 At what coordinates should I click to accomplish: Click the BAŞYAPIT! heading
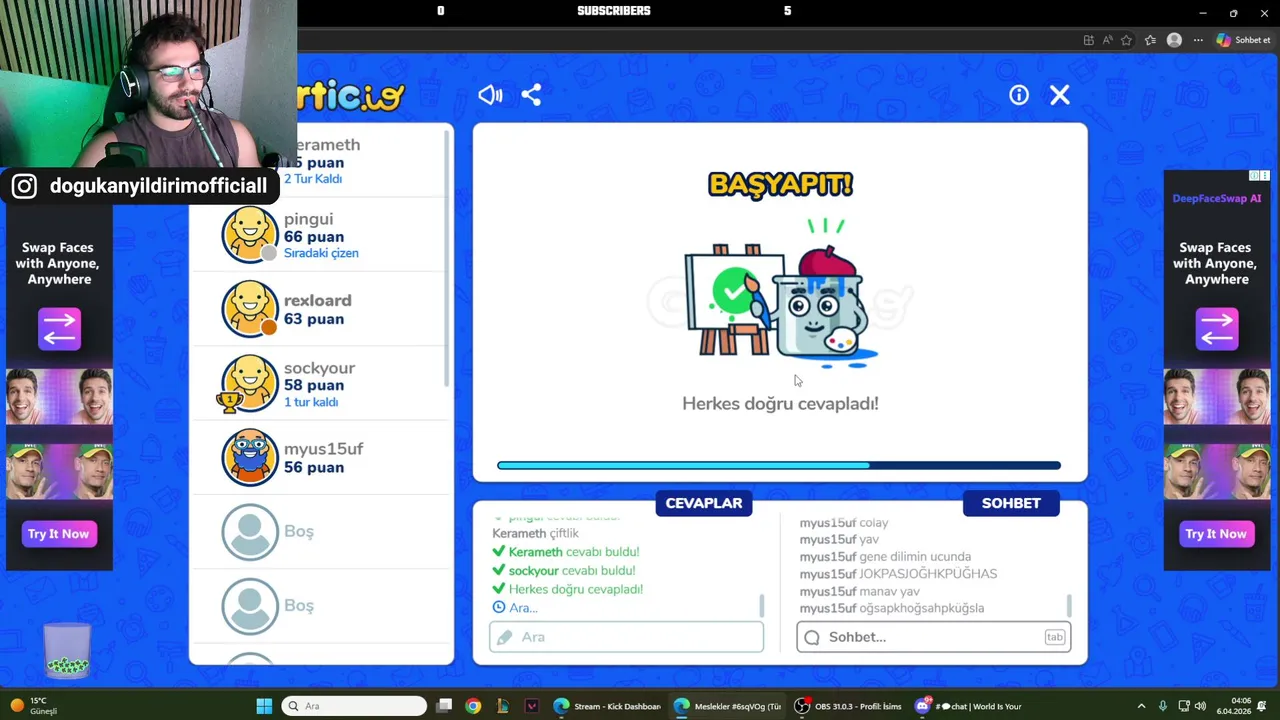pos(780,184)
